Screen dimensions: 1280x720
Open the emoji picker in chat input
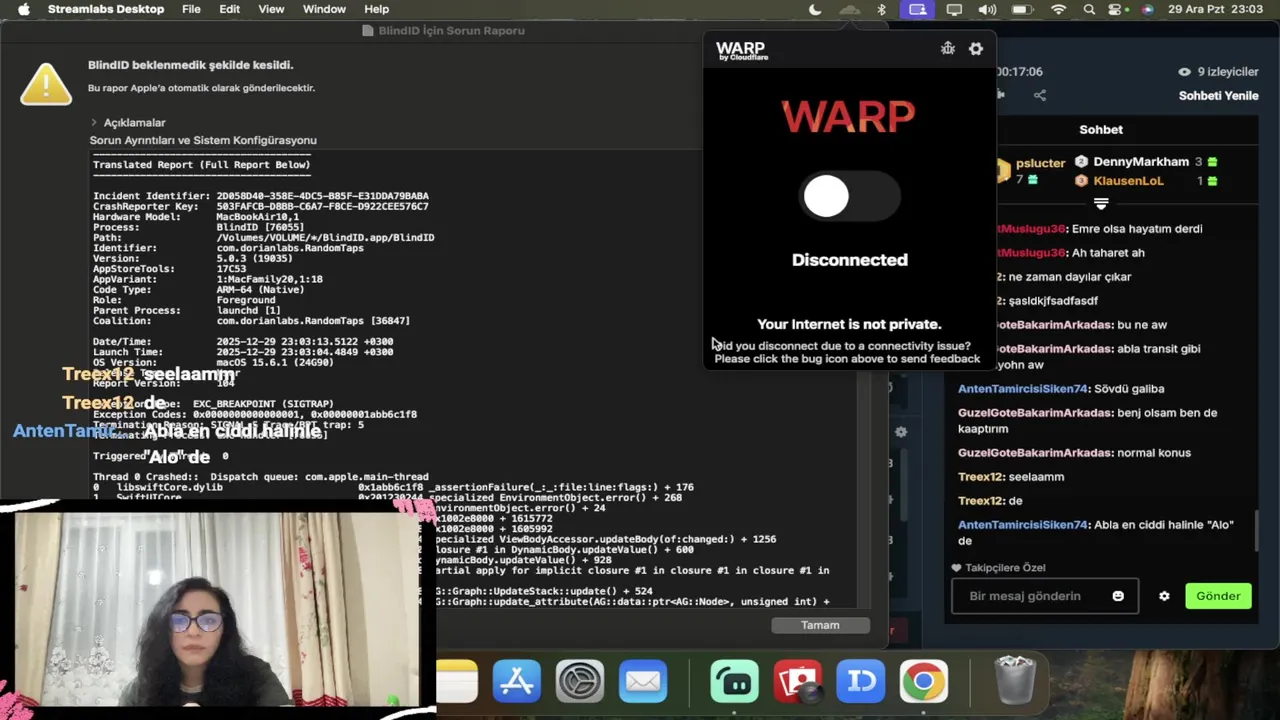(1118, 596)
